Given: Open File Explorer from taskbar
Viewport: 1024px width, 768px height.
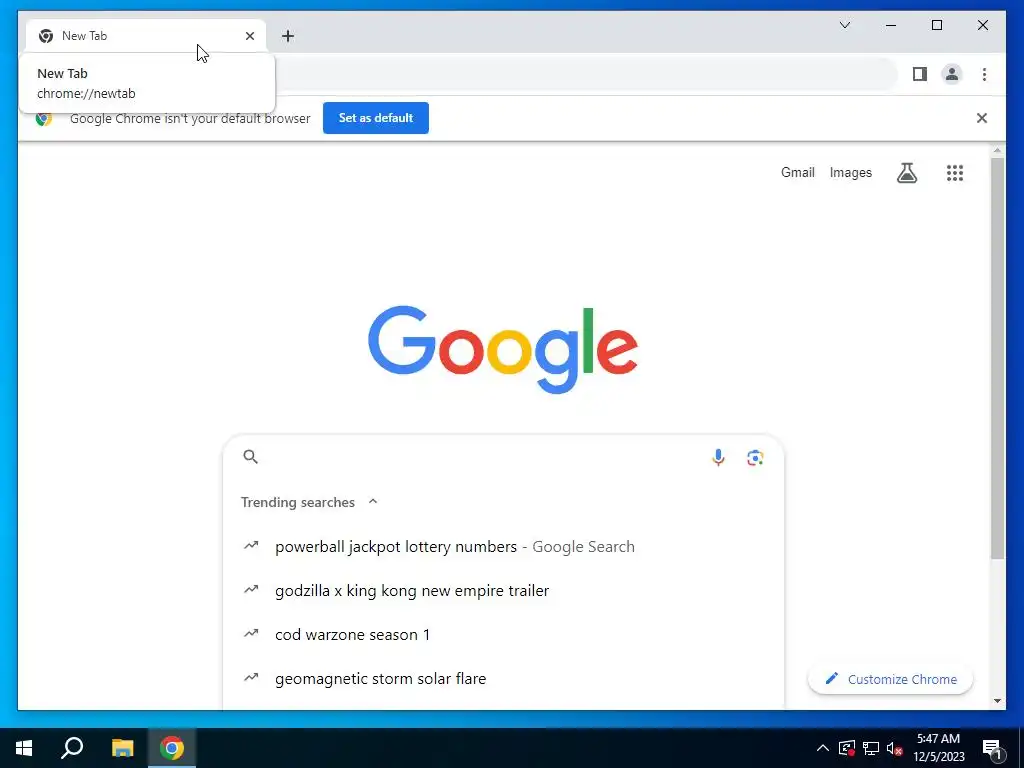Looking at the screenshot, I should (122, 748).
